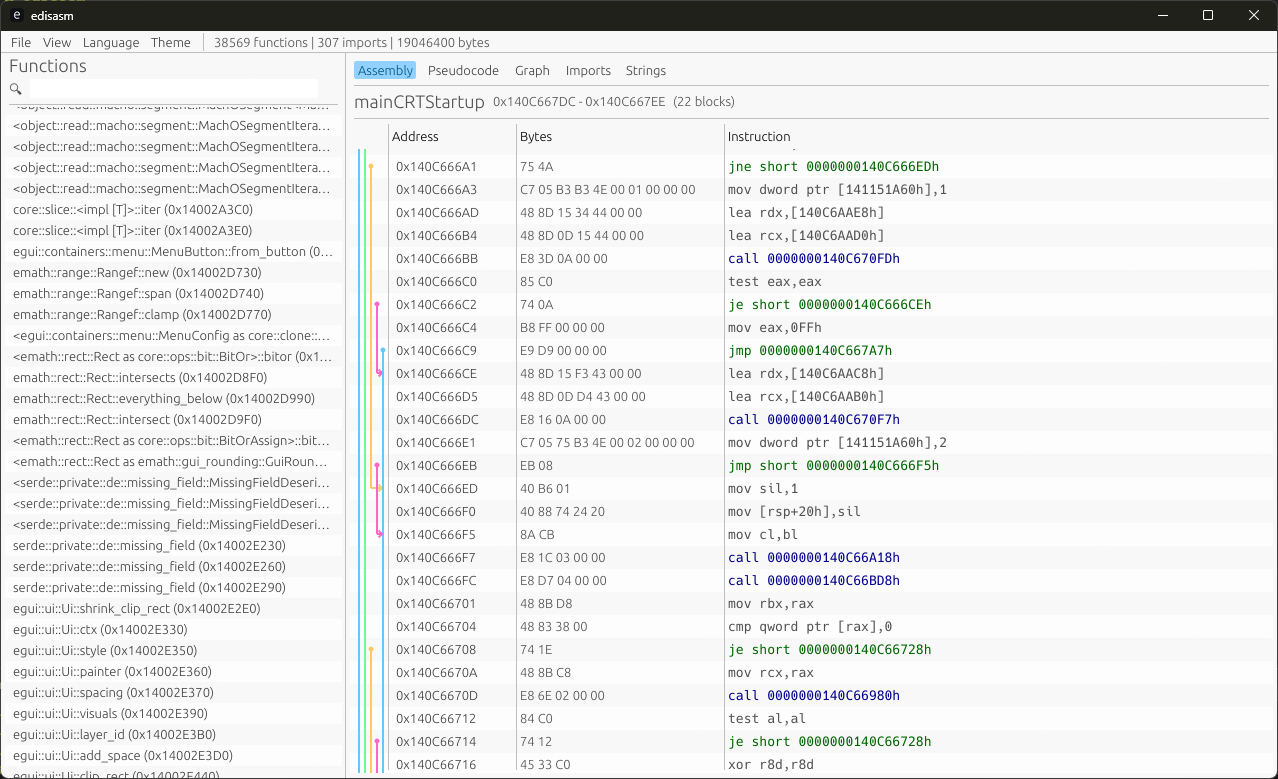Viewport: 1278px width, 779px height.
Task: Click the edisasm app icon in title bar
Action: (17, 15)
